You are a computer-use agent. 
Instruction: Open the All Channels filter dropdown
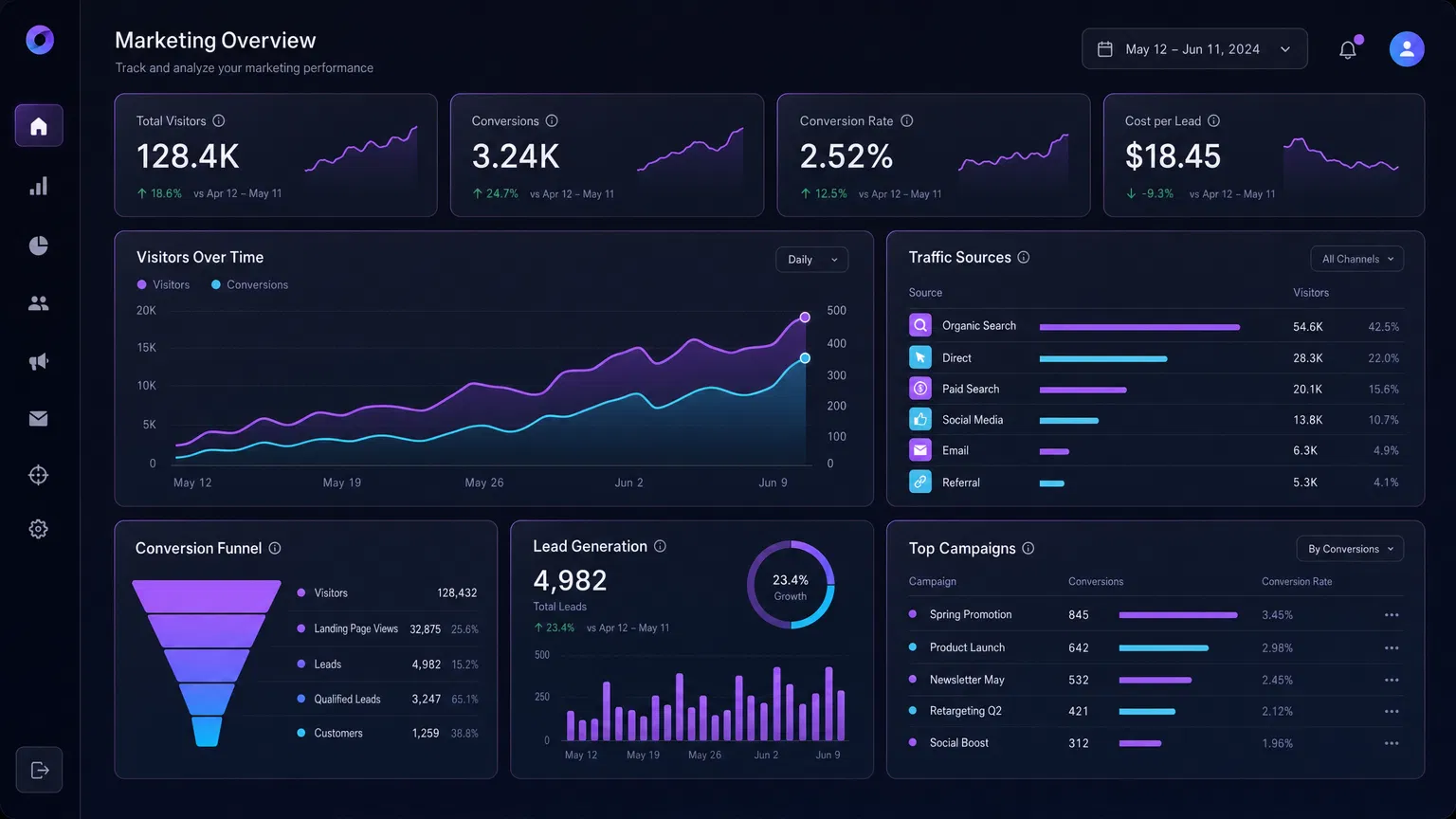(1356, 258)
